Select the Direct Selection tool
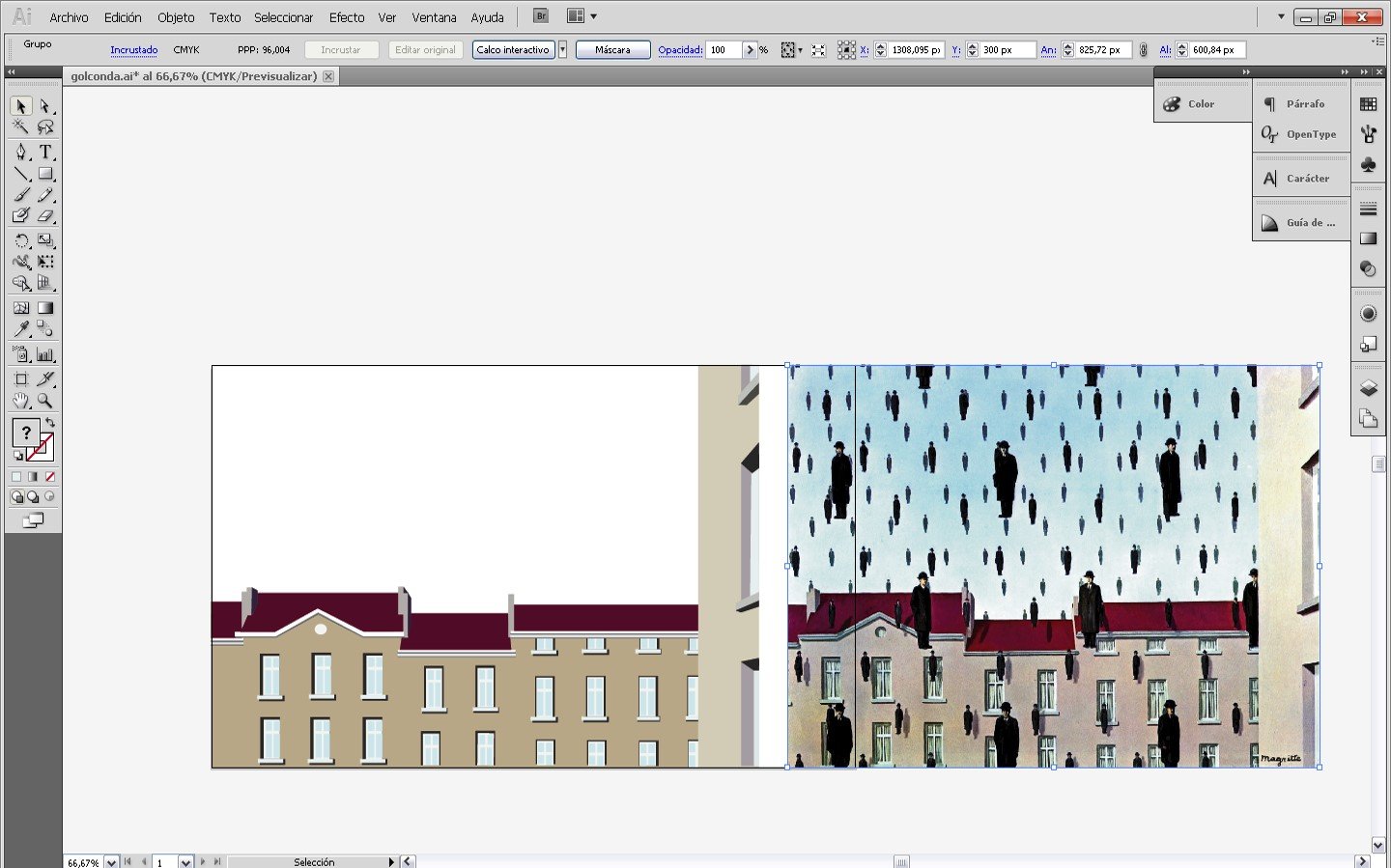 [45, 106]
